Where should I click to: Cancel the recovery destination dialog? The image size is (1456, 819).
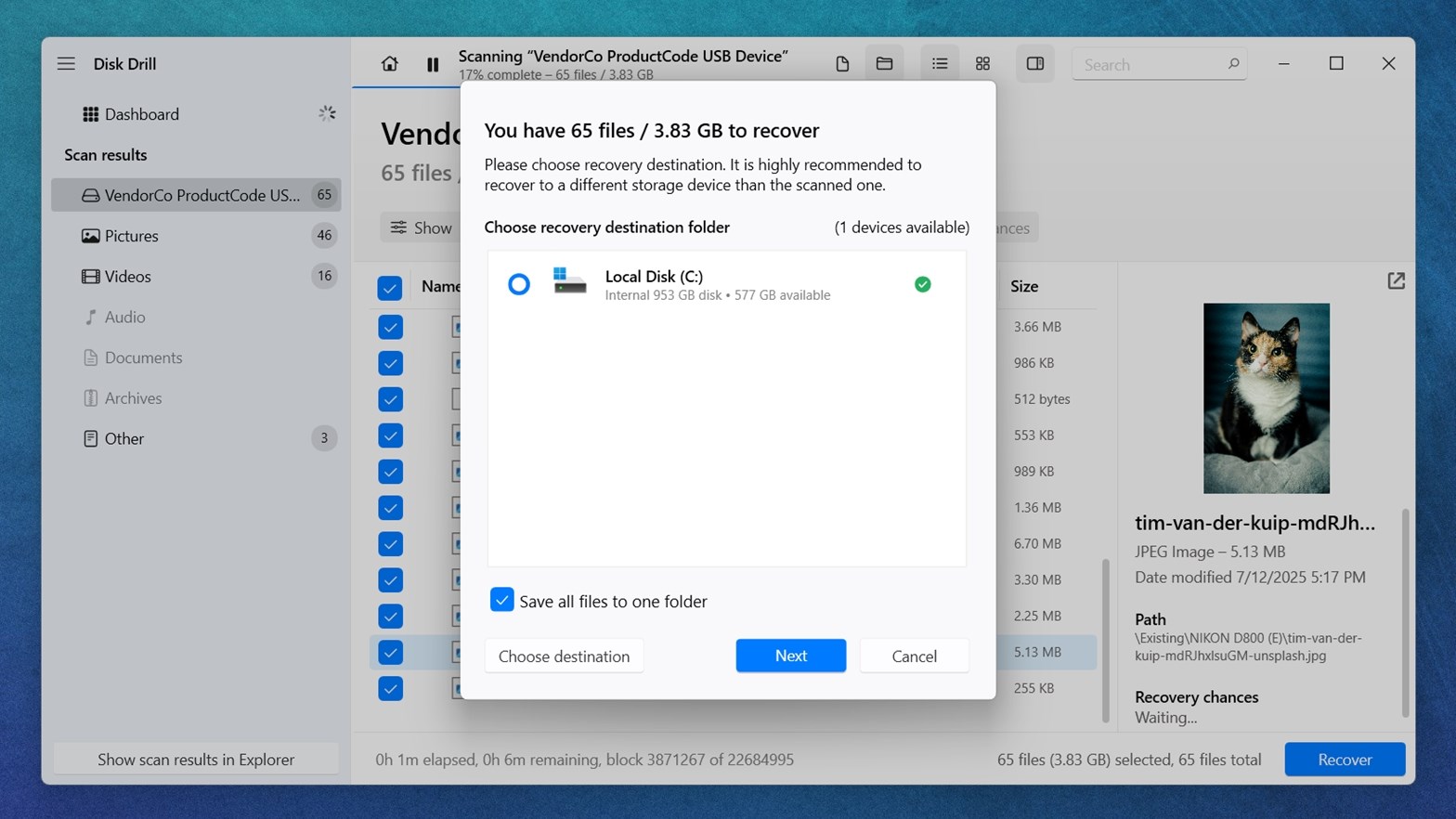point(914,656)
